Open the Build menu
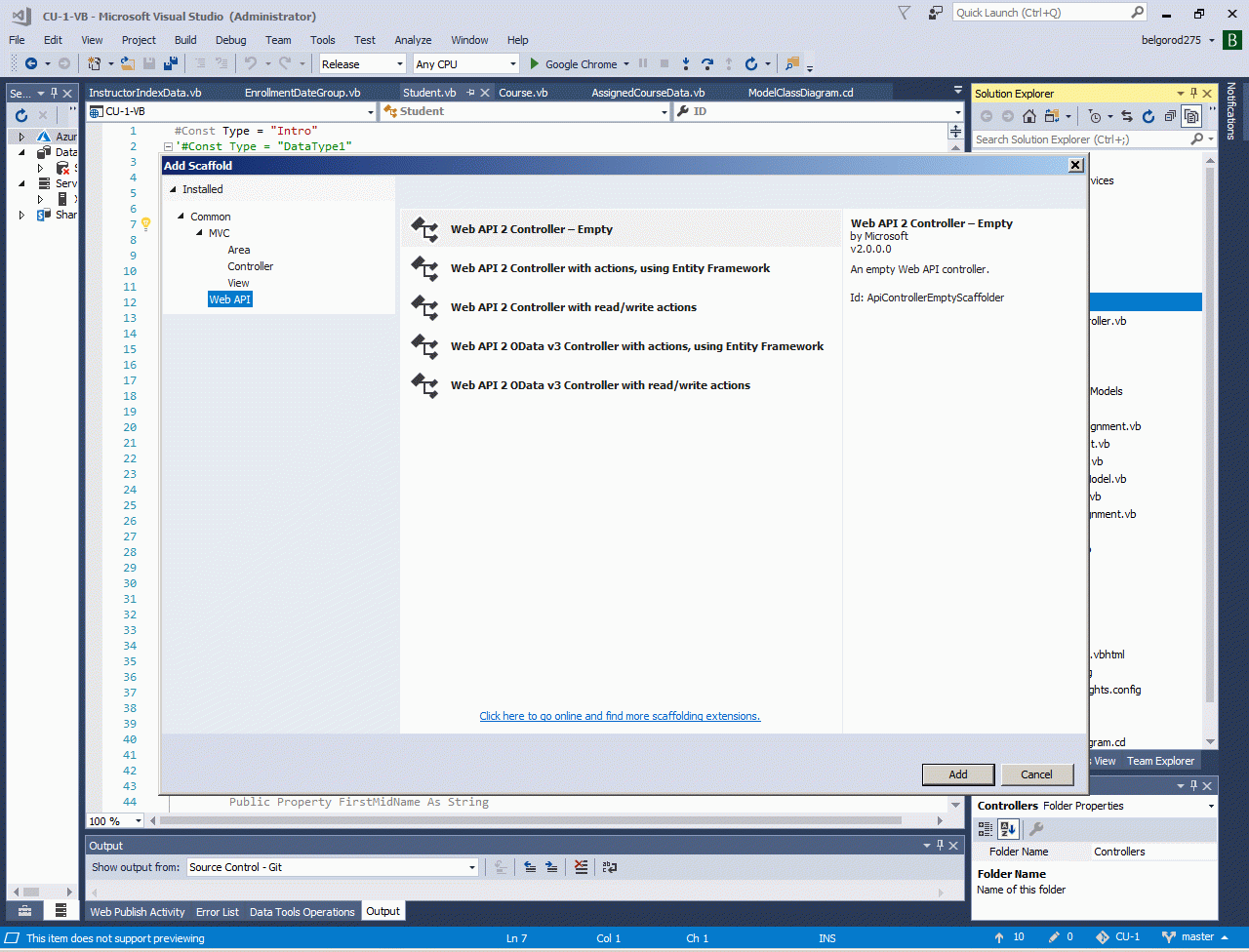Image resolution: width=1249 pixels, height=952 pixels. (185, 40)
